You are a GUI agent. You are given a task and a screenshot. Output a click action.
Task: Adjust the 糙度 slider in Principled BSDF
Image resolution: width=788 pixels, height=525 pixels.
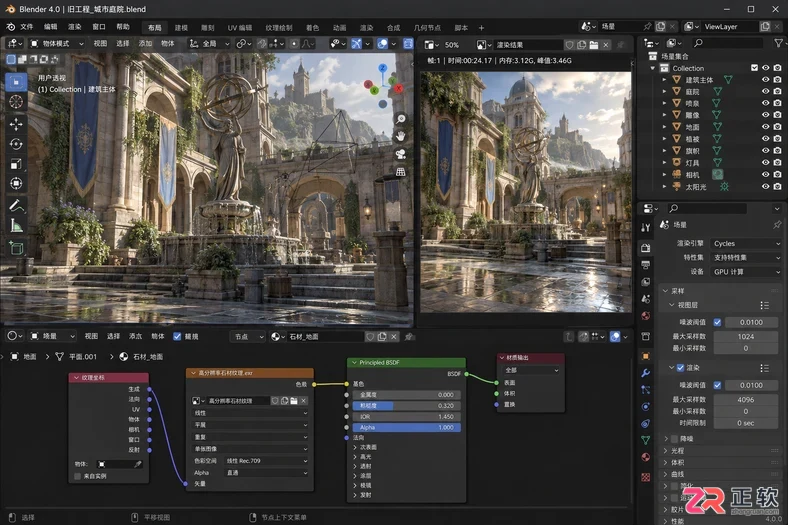pos(406,405)
